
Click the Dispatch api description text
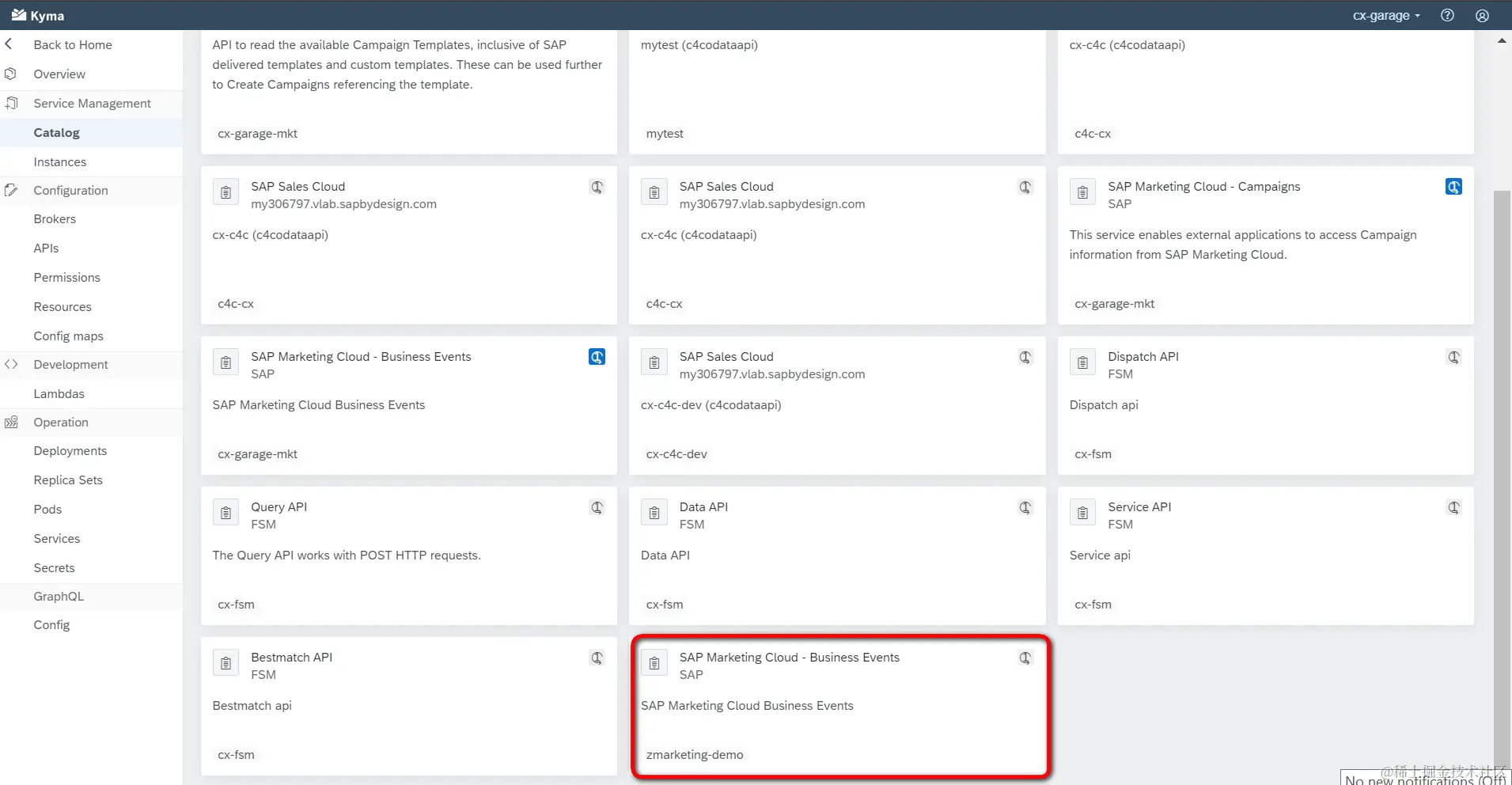(x=1104, y=404)
